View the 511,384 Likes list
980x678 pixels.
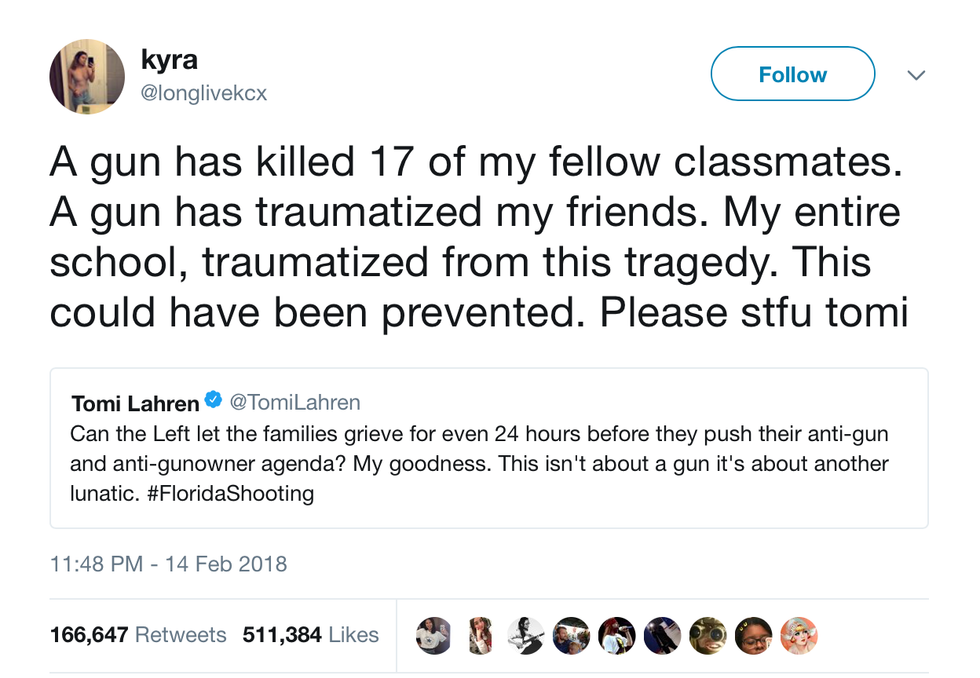click(311, 635)
